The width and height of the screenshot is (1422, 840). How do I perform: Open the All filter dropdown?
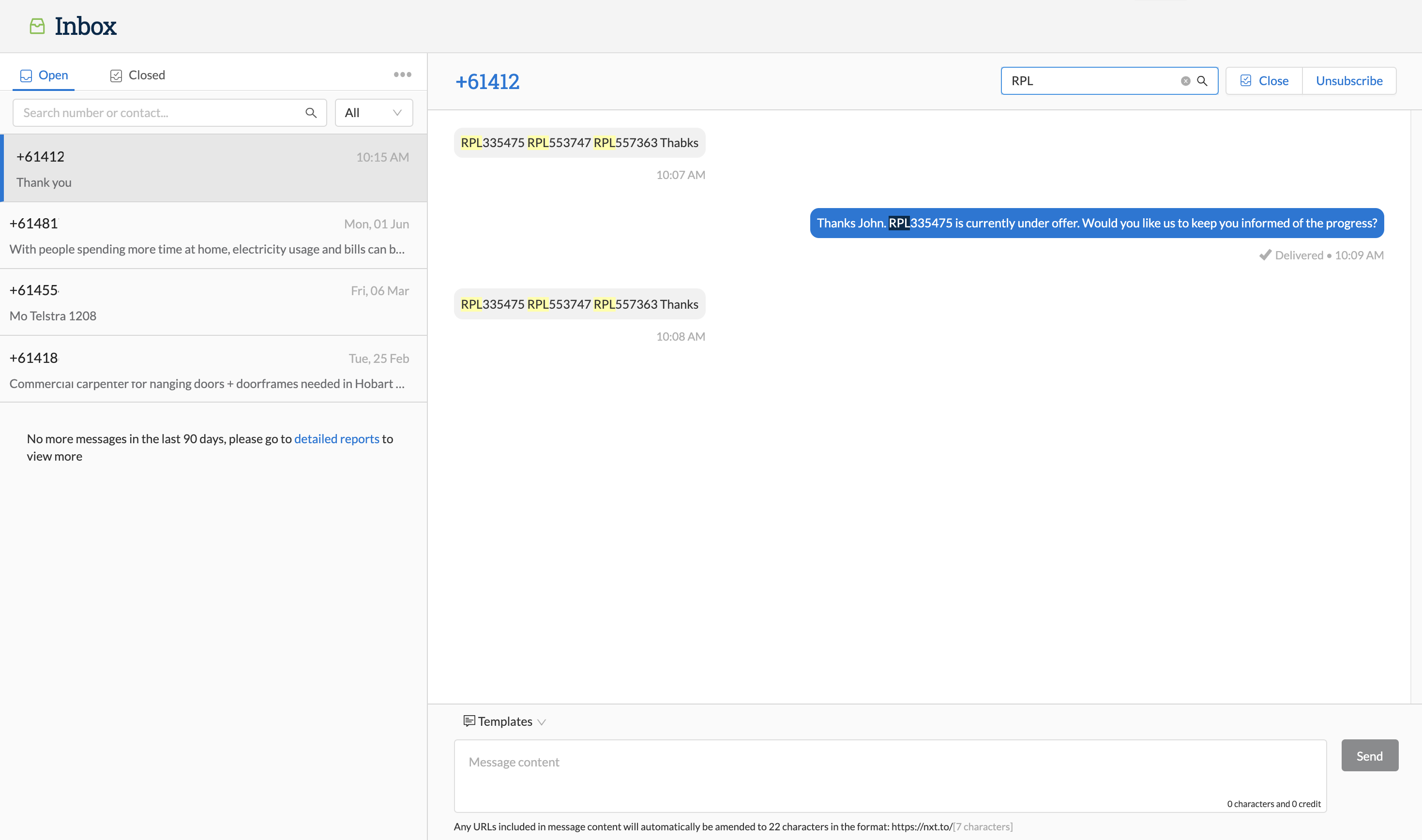(374, 113)
